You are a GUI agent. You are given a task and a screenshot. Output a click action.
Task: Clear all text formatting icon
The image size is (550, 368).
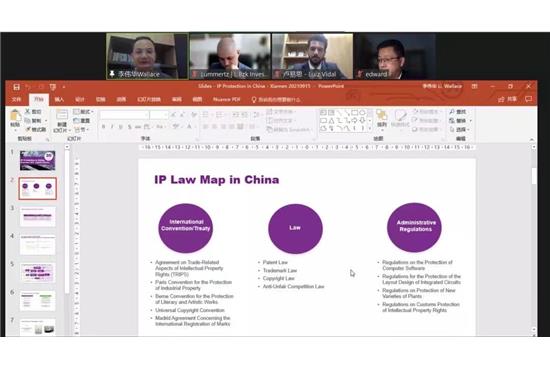(194, 115)
